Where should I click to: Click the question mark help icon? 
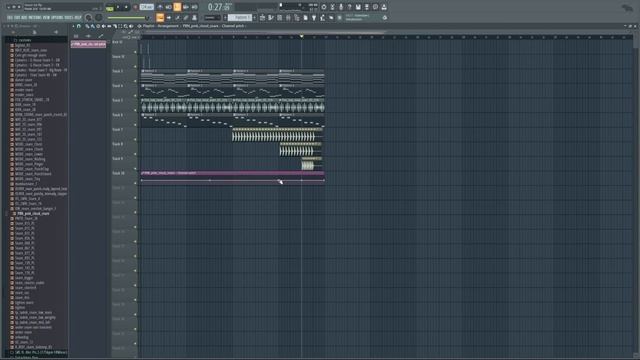click(x=349, y=7)
